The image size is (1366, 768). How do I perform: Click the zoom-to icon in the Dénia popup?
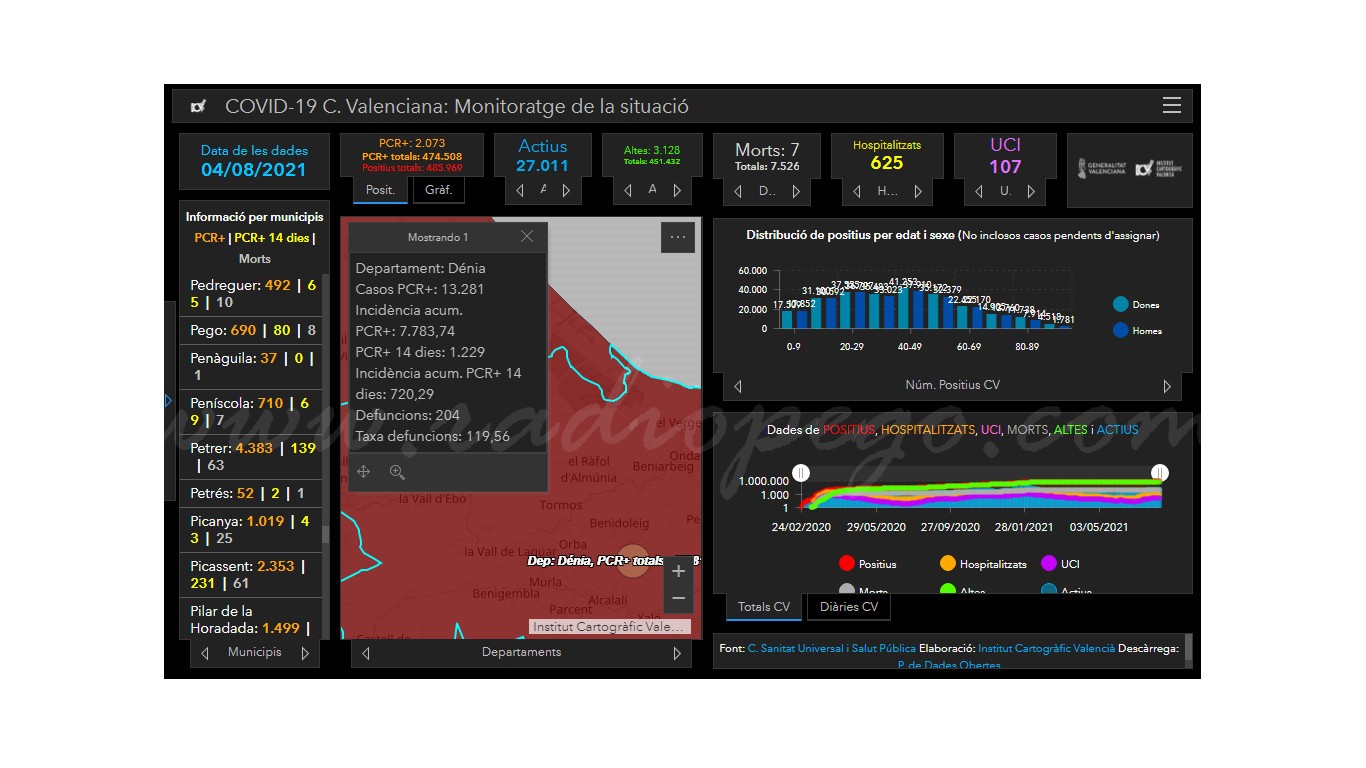pos(397,472)
